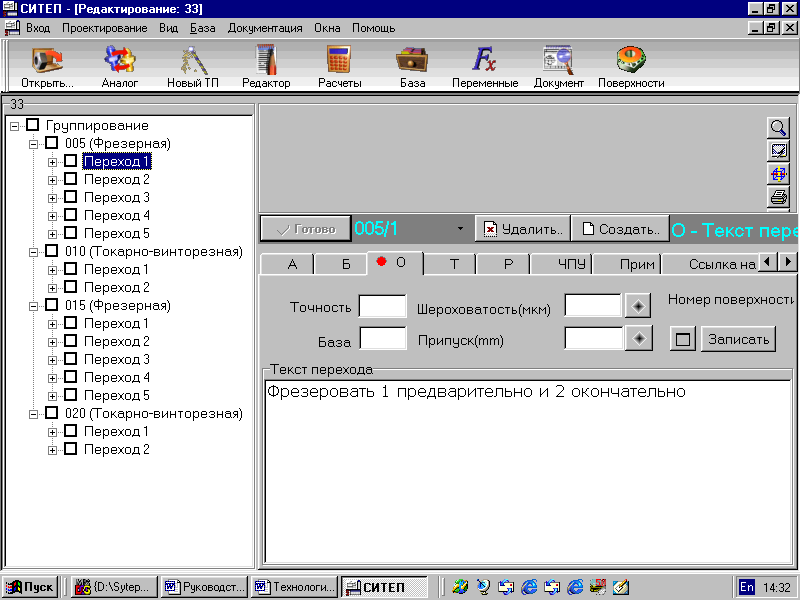This screenshot has width=800, height=600.
Task: Open the Переменные Fx tool
Action: coord(485,66)
